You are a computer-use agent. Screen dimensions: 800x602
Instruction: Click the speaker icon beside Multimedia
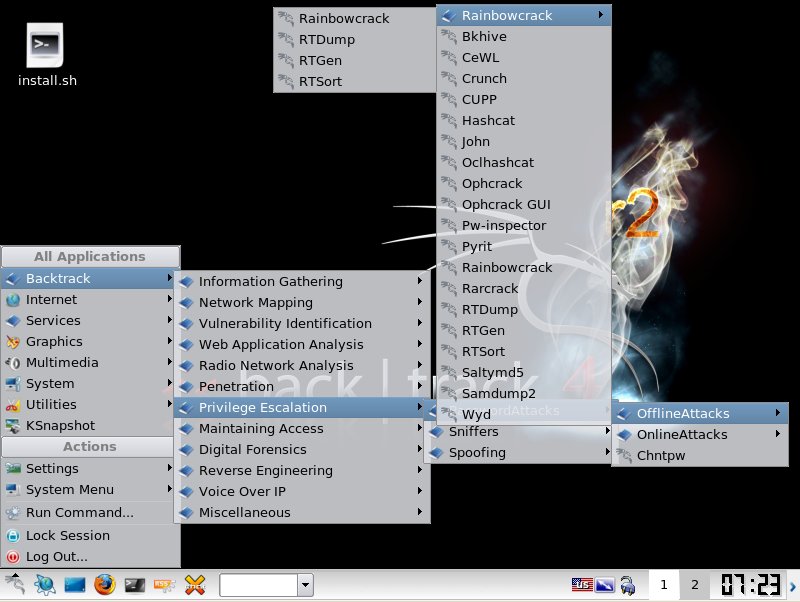tap(13, 363)
